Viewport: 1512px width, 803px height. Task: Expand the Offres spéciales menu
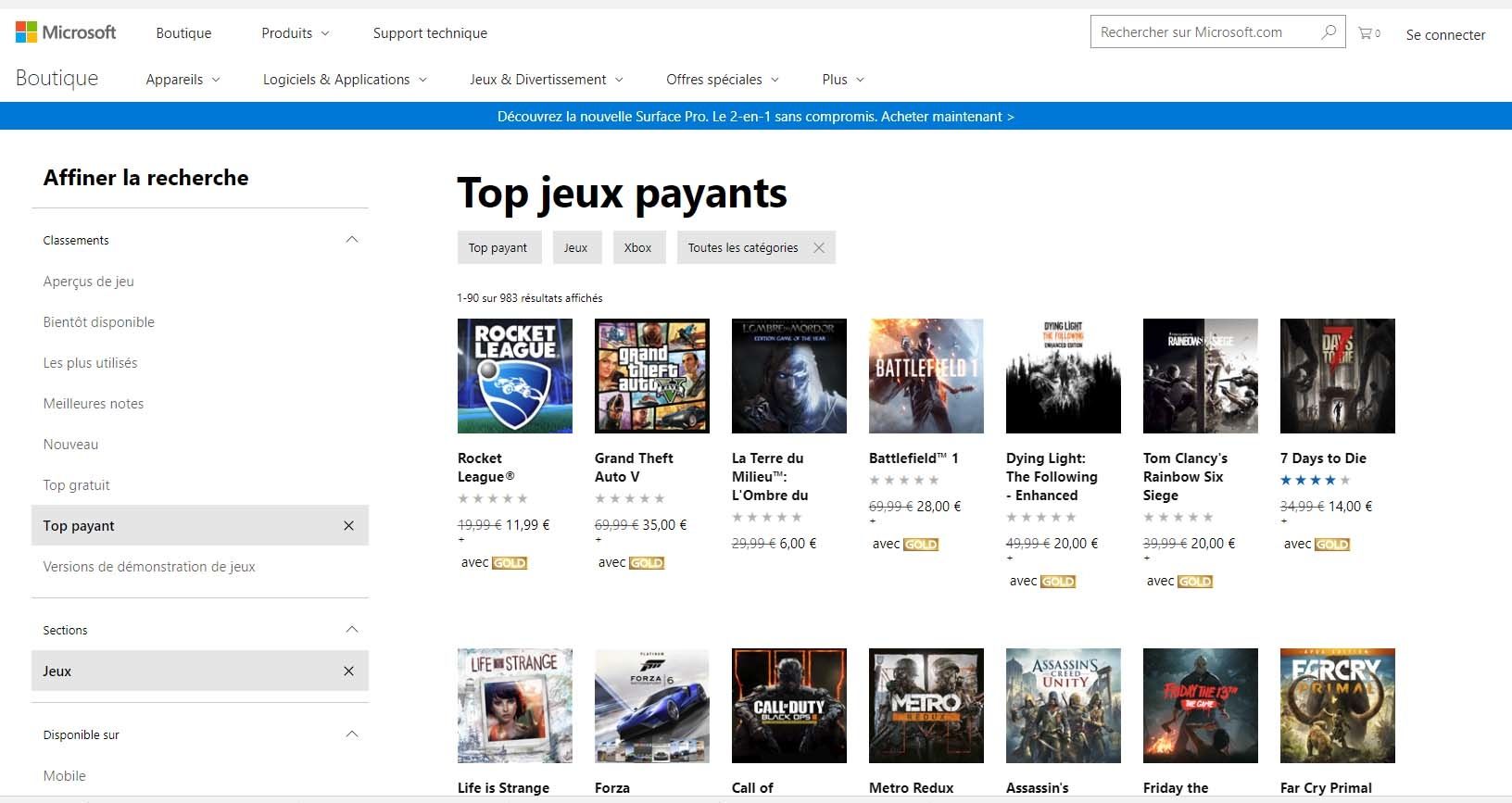[723, 80]
